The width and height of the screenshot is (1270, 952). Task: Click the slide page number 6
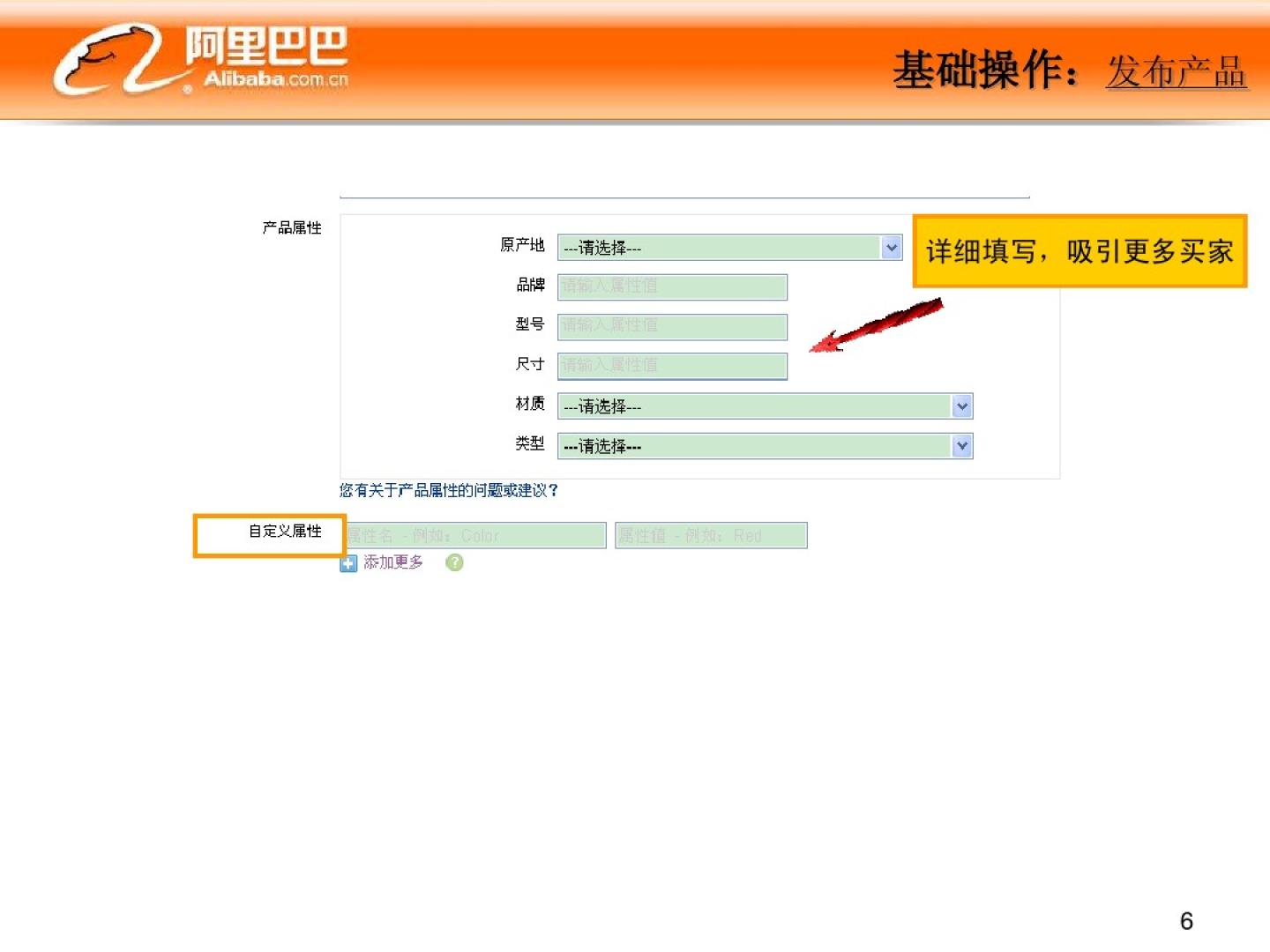pos(1186,921)
